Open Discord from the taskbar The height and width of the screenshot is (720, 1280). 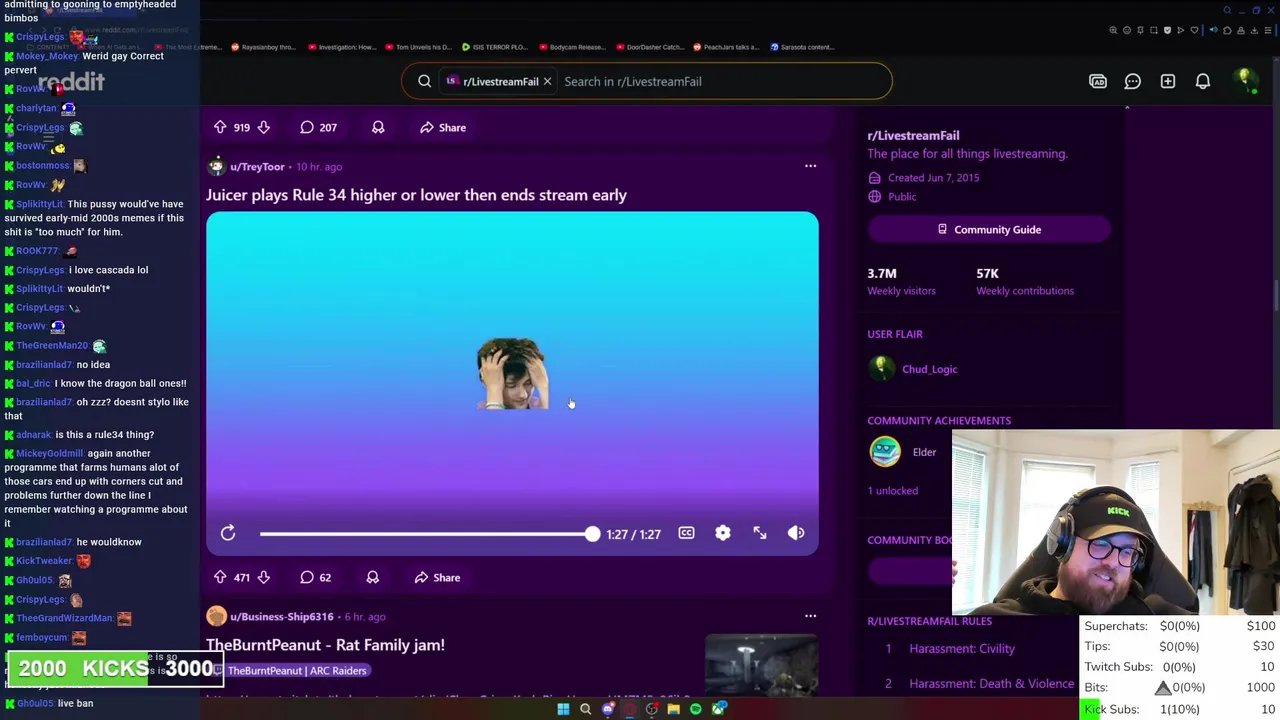[608, 709]
